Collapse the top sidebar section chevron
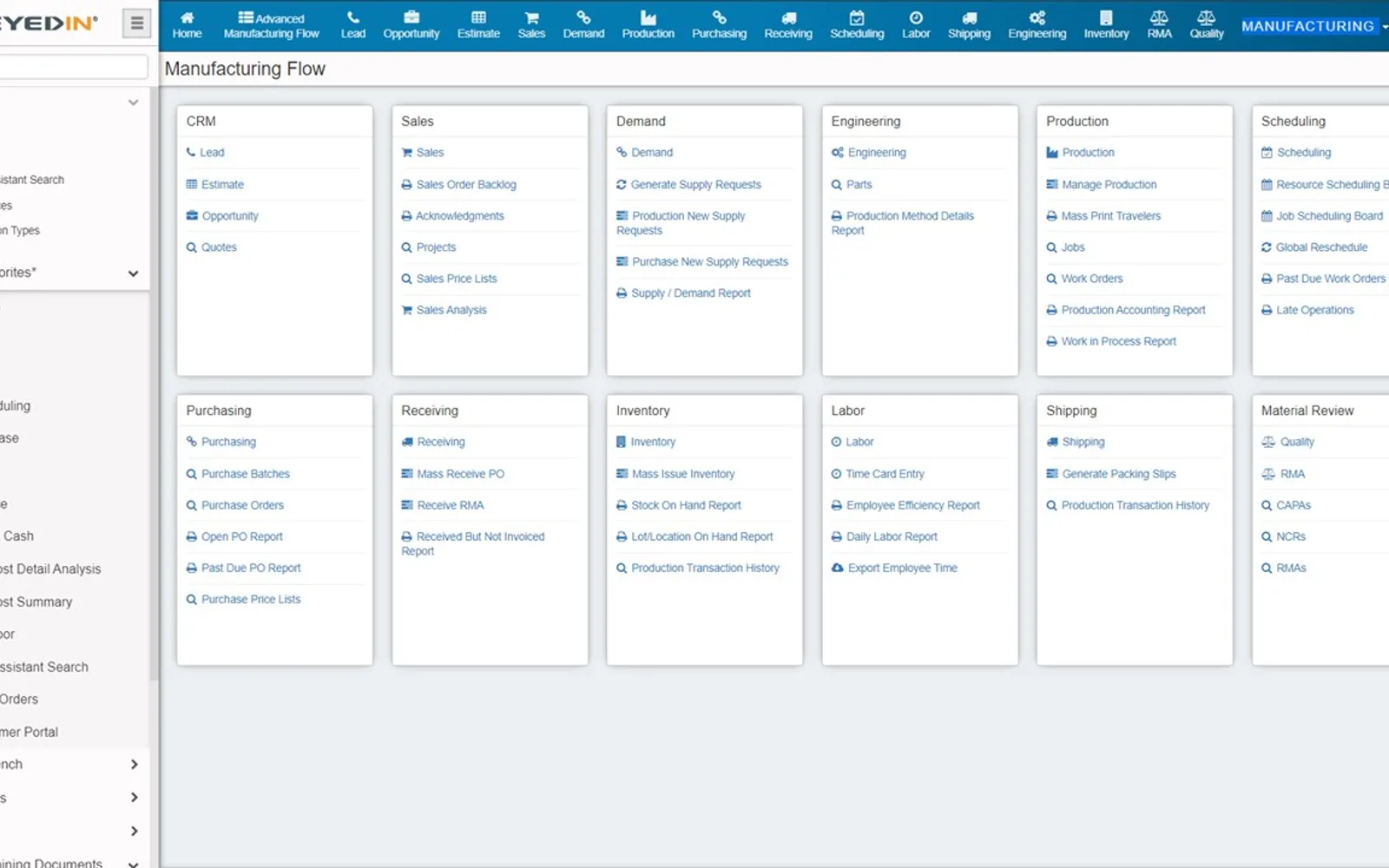The height and width of the screenshot is (868, 1389). (x=133, y=102)
